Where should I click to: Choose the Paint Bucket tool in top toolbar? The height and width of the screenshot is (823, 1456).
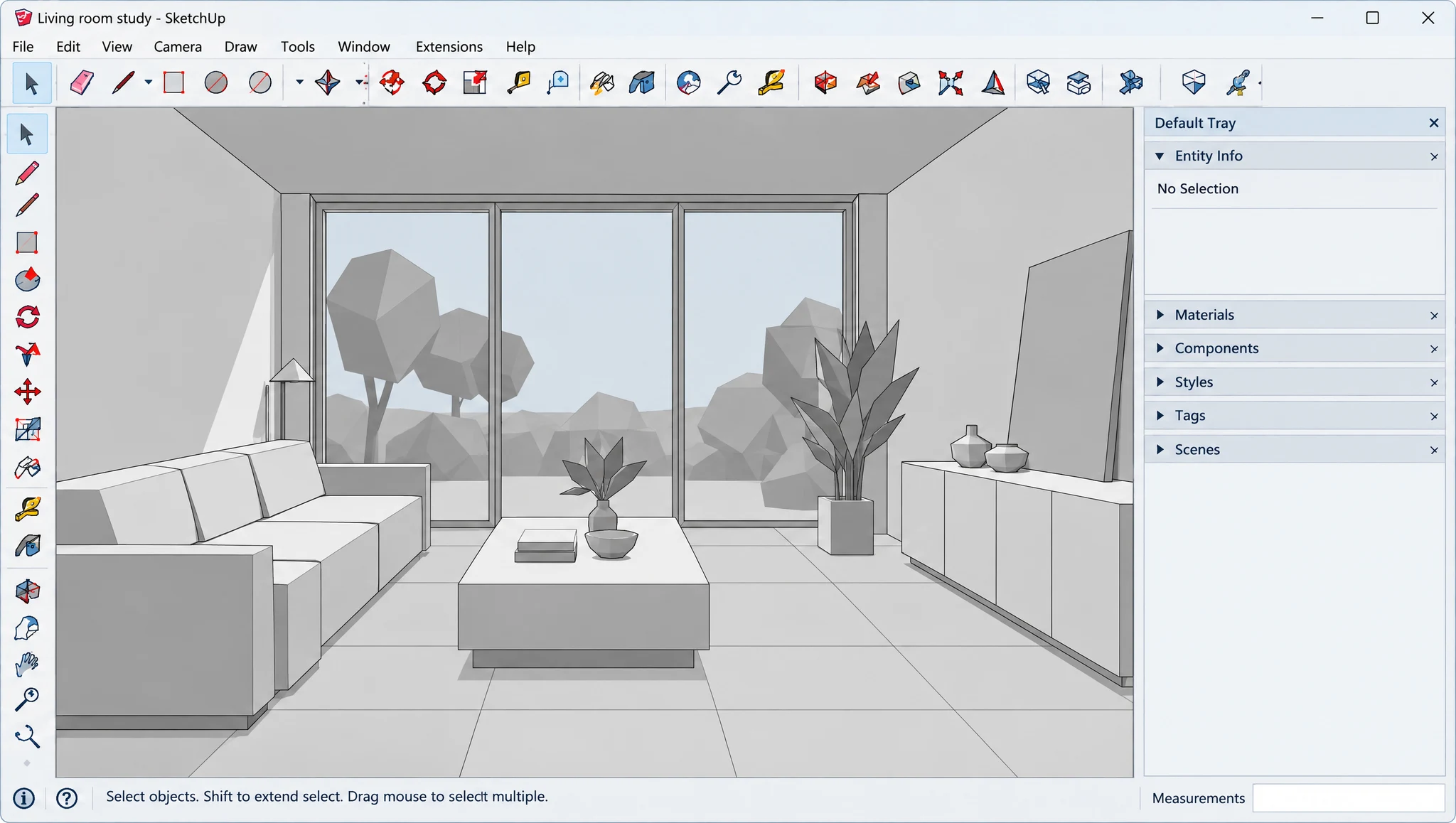(x=601, y=82)
